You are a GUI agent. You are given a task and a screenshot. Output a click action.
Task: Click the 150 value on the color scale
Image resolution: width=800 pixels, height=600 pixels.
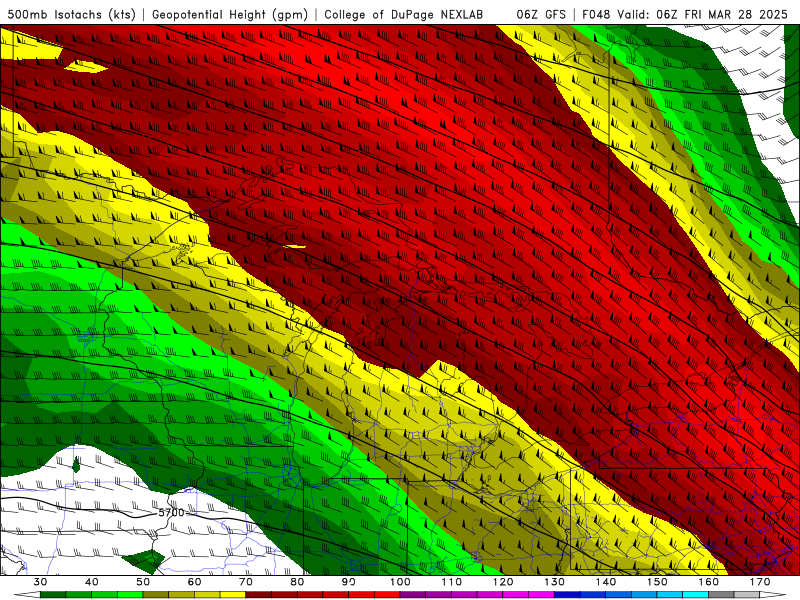click(x=657, y=582)
